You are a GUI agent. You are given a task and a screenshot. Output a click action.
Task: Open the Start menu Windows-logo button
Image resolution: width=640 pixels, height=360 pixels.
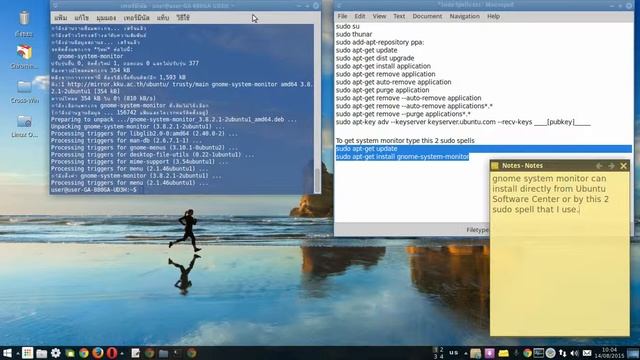(x=7, y=353)
